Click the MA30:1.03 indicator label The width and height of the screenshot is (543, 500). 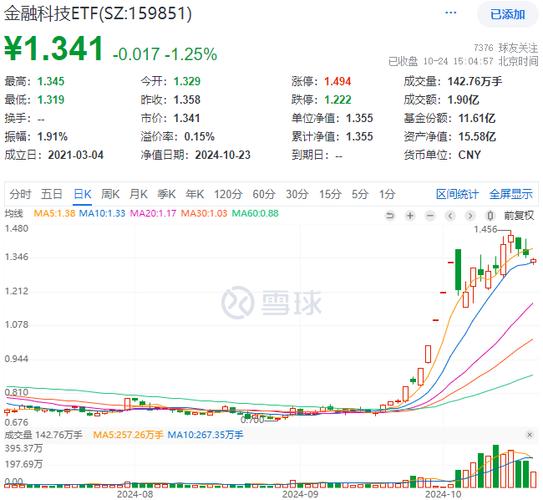coord(204,213)
